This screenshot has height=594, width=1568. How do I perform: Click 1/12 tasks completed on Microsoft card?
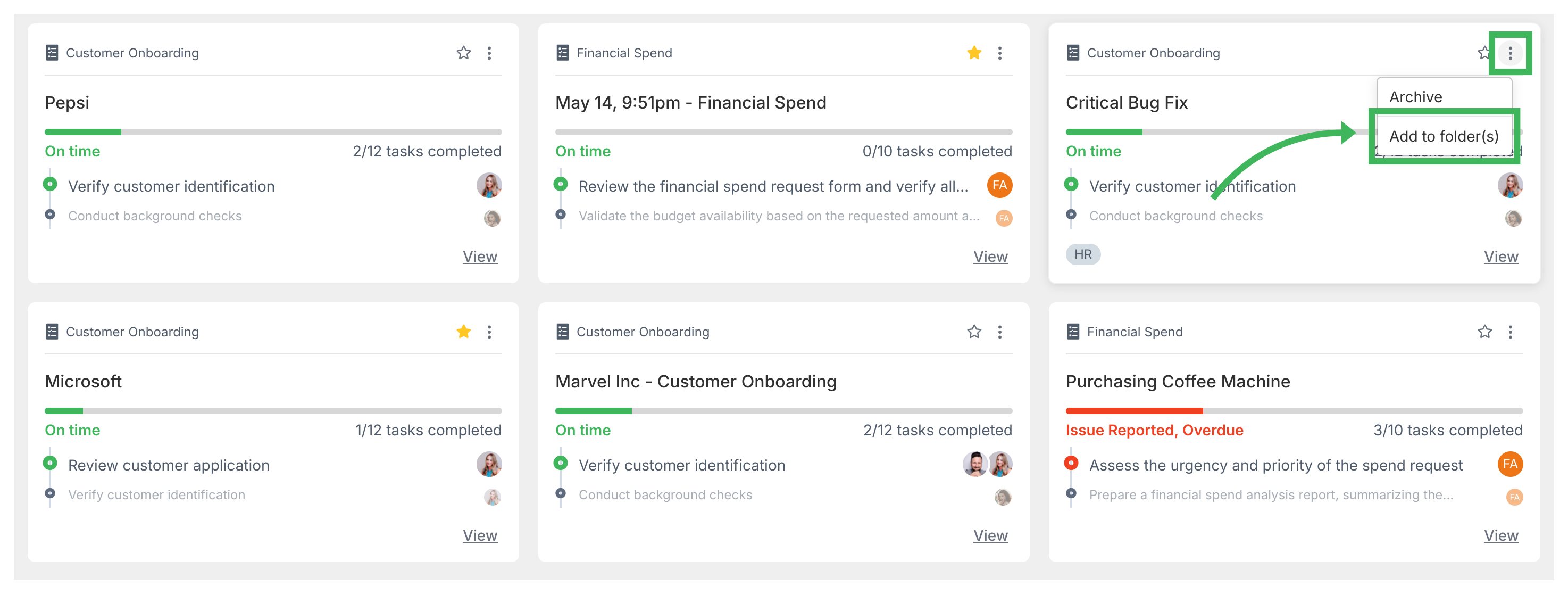(428, 430)
